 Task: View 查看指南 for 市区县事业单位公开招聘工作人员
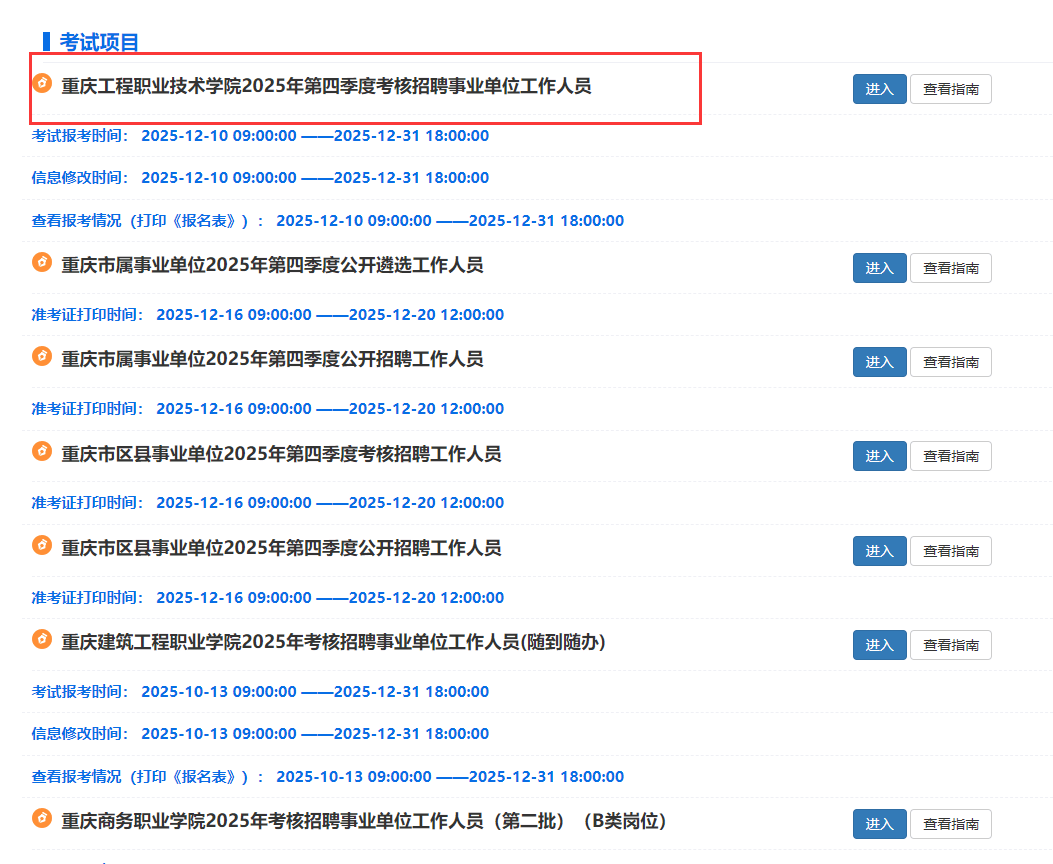pyautogui.click(x=950, y=551)
